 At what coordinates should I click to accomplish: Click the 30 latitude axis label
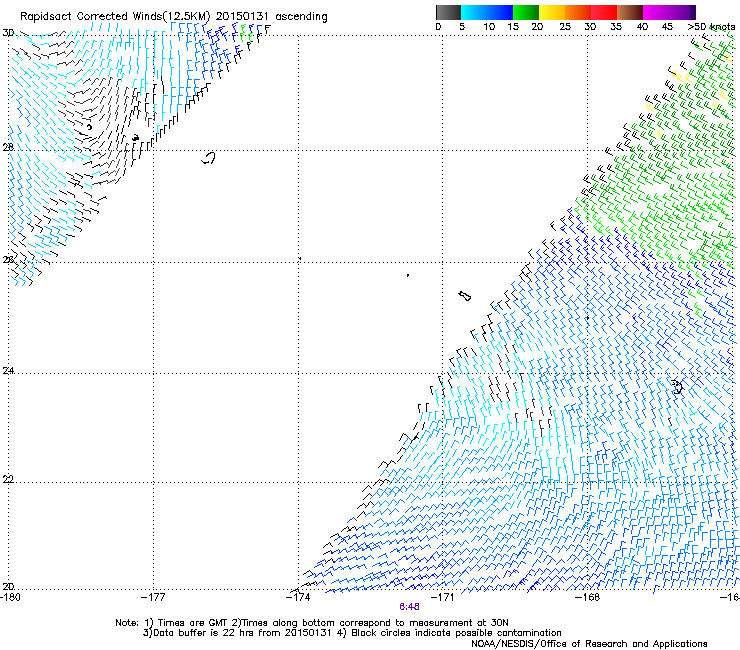[8, 33]
